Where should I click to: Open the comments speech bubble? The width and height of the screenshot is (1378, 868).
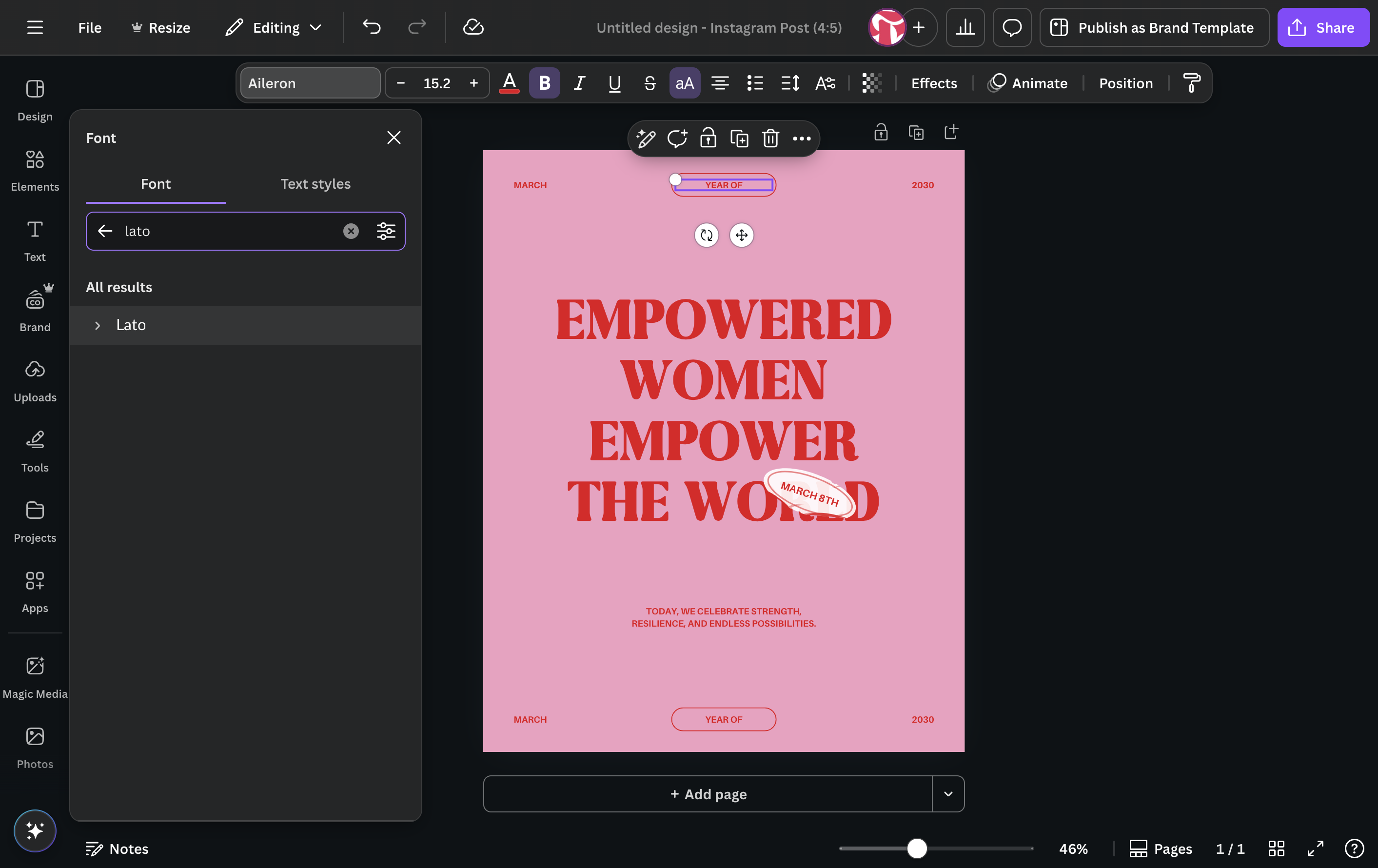(x=1012, y=27)
